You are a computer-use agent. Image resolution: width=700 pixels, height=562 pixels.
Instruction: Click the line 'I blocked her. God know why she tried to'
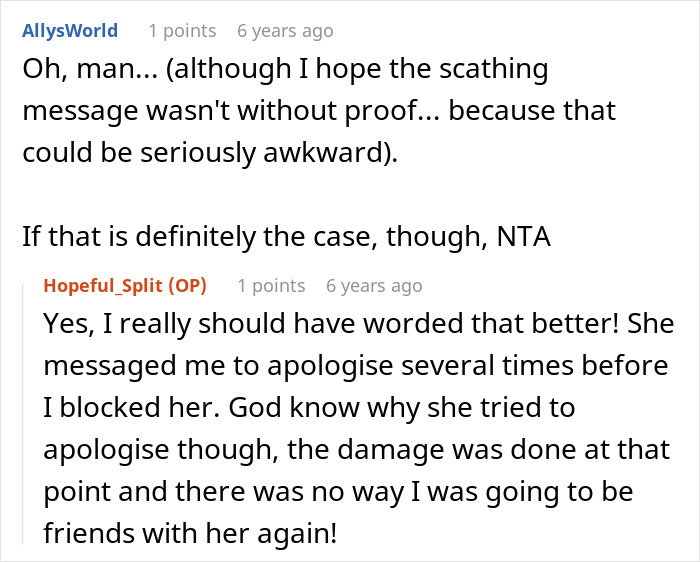point(309,407)
